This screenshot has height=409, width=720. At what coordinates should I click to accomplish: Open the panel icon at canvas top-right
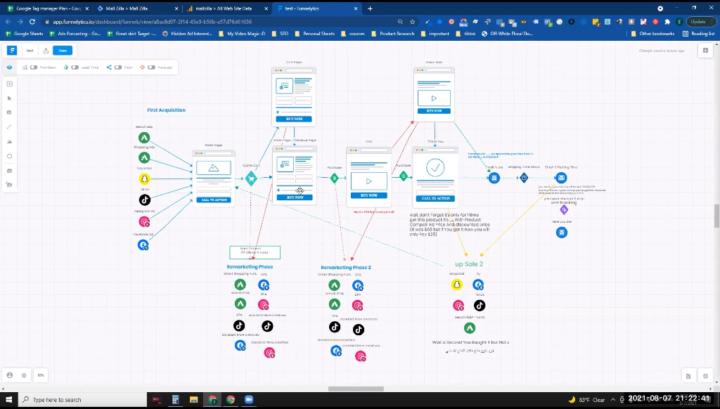click(705, 50)
